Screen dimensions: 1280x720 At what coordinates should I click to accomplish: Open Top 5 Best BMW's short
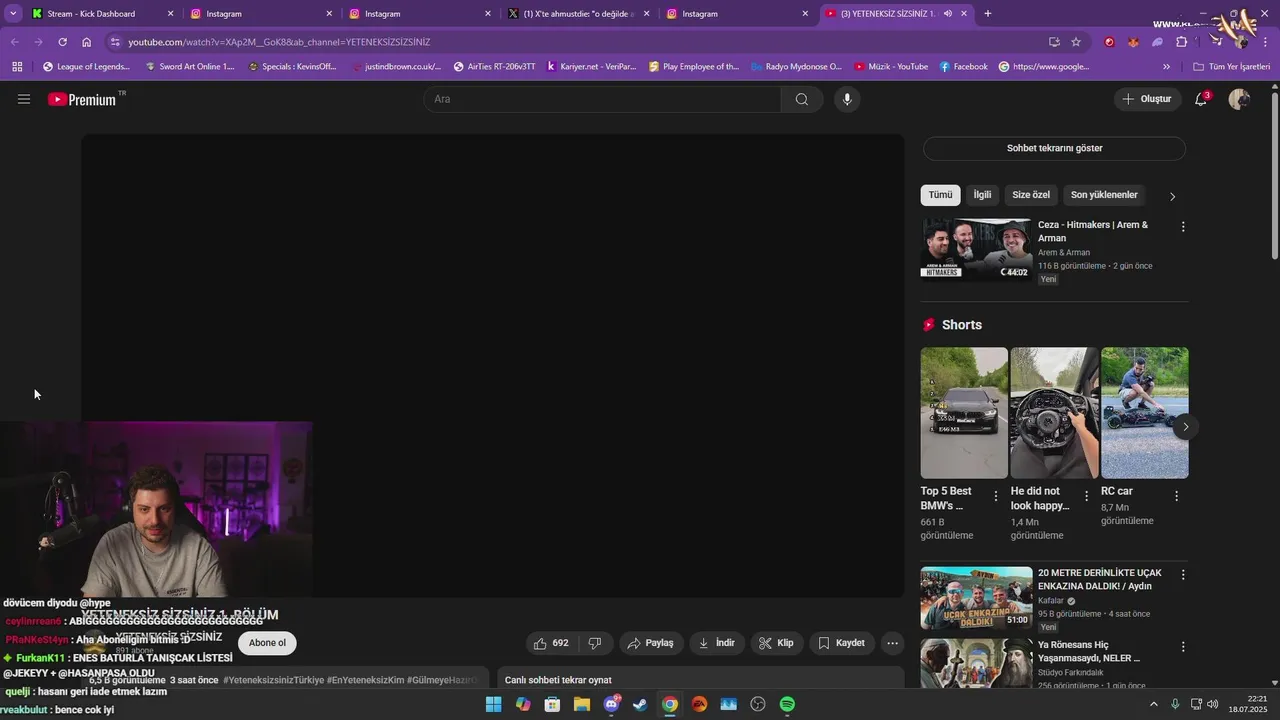[964, 413]
